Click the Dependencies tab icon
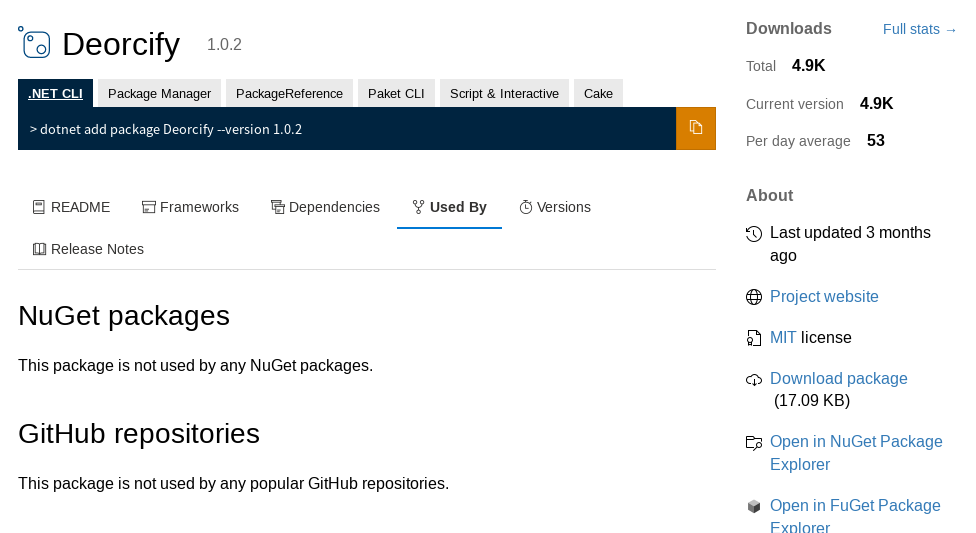The image size is (976, 533). [278, 207]
